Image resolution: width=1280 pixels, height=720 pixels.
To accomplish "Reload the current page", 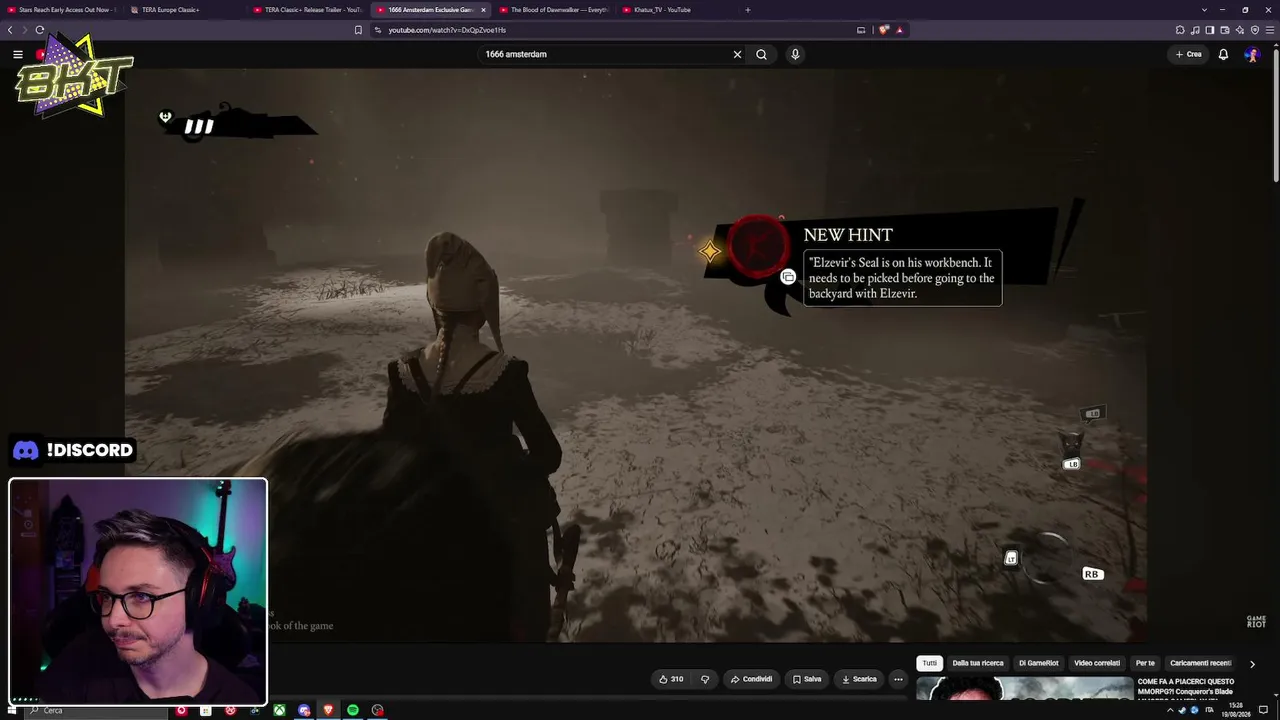I will click(x=40, y=30).
